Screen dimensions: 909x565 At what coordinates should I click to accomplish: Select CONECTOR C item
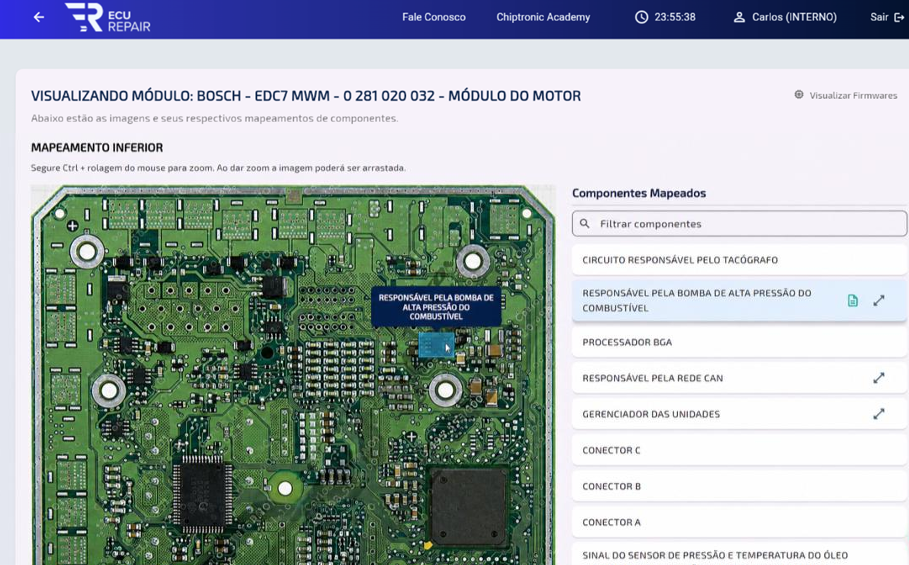click(739, 450)
